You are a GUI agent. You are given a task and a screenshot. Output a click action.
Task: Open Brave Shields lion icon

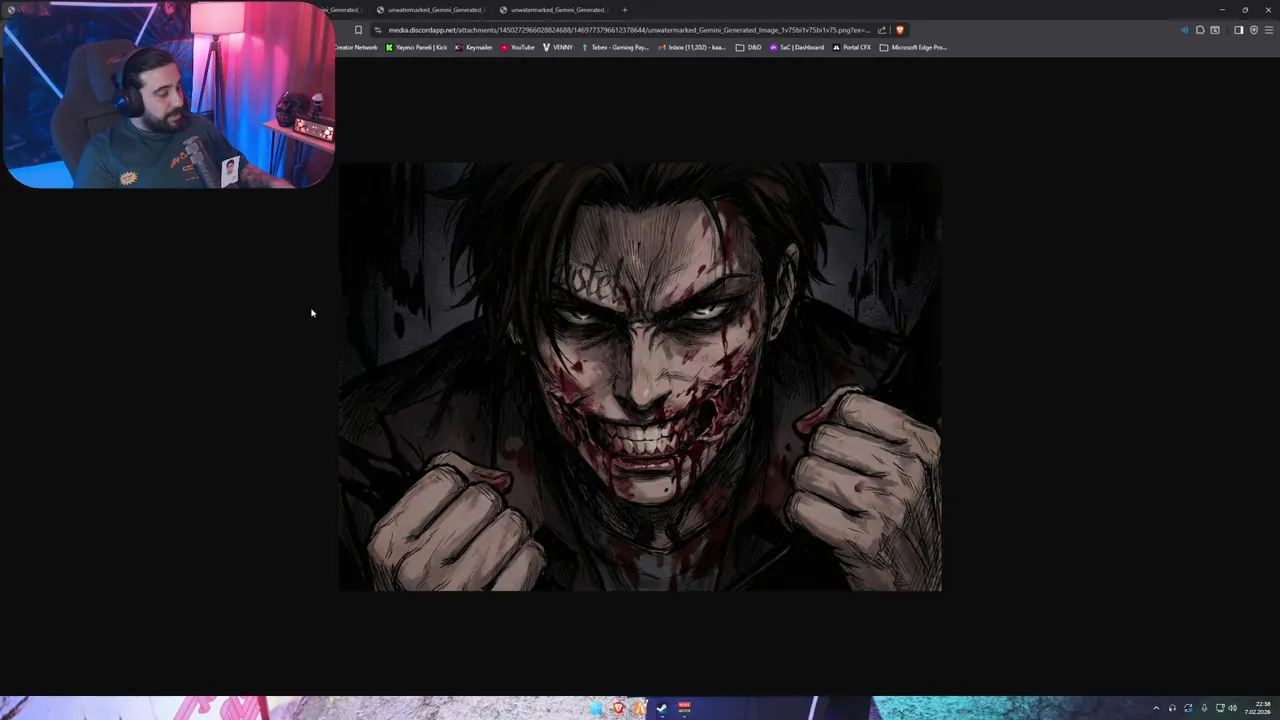tap(900, 30)
